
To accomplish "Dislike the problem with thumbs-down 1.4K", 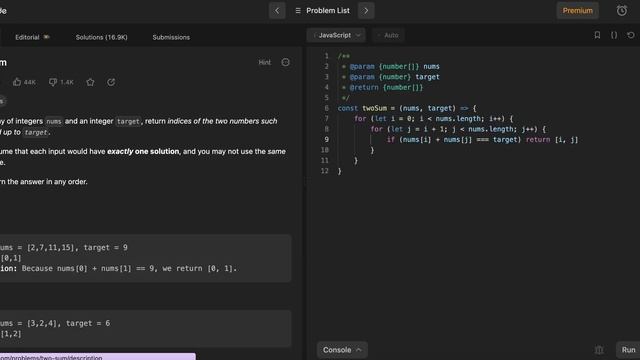I will point(61,82).
